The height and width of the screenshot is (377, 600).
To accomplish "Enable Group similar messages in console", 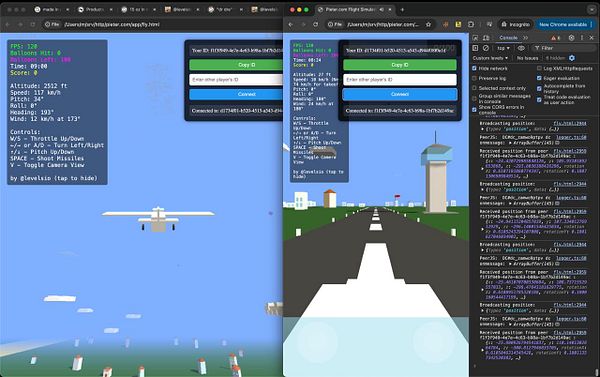I will tap(474, 98).
